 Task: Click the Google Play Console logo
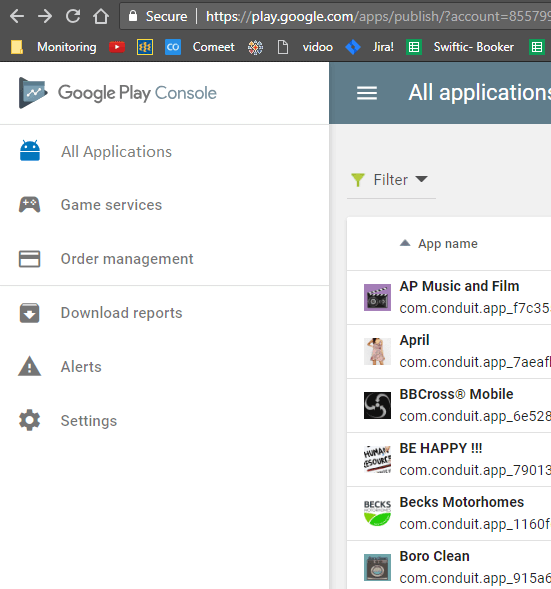point(33,93)
